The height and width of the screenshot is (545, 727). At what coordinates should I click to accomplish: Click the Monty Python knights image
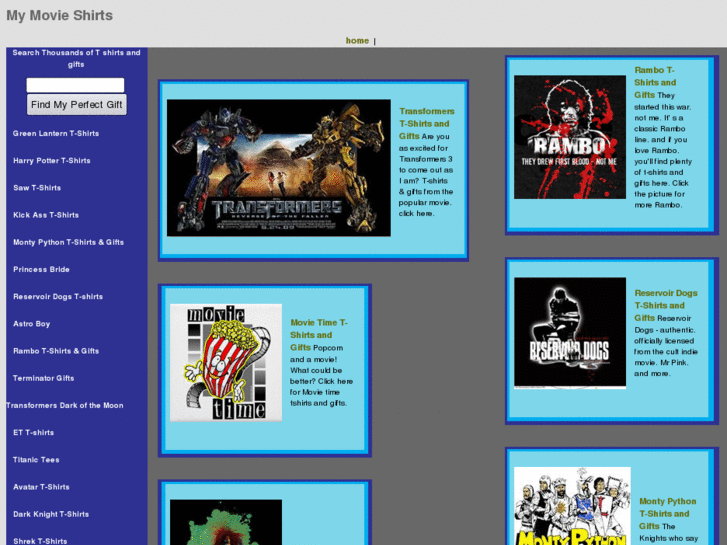pyautogui.click(x=572, y=506)
